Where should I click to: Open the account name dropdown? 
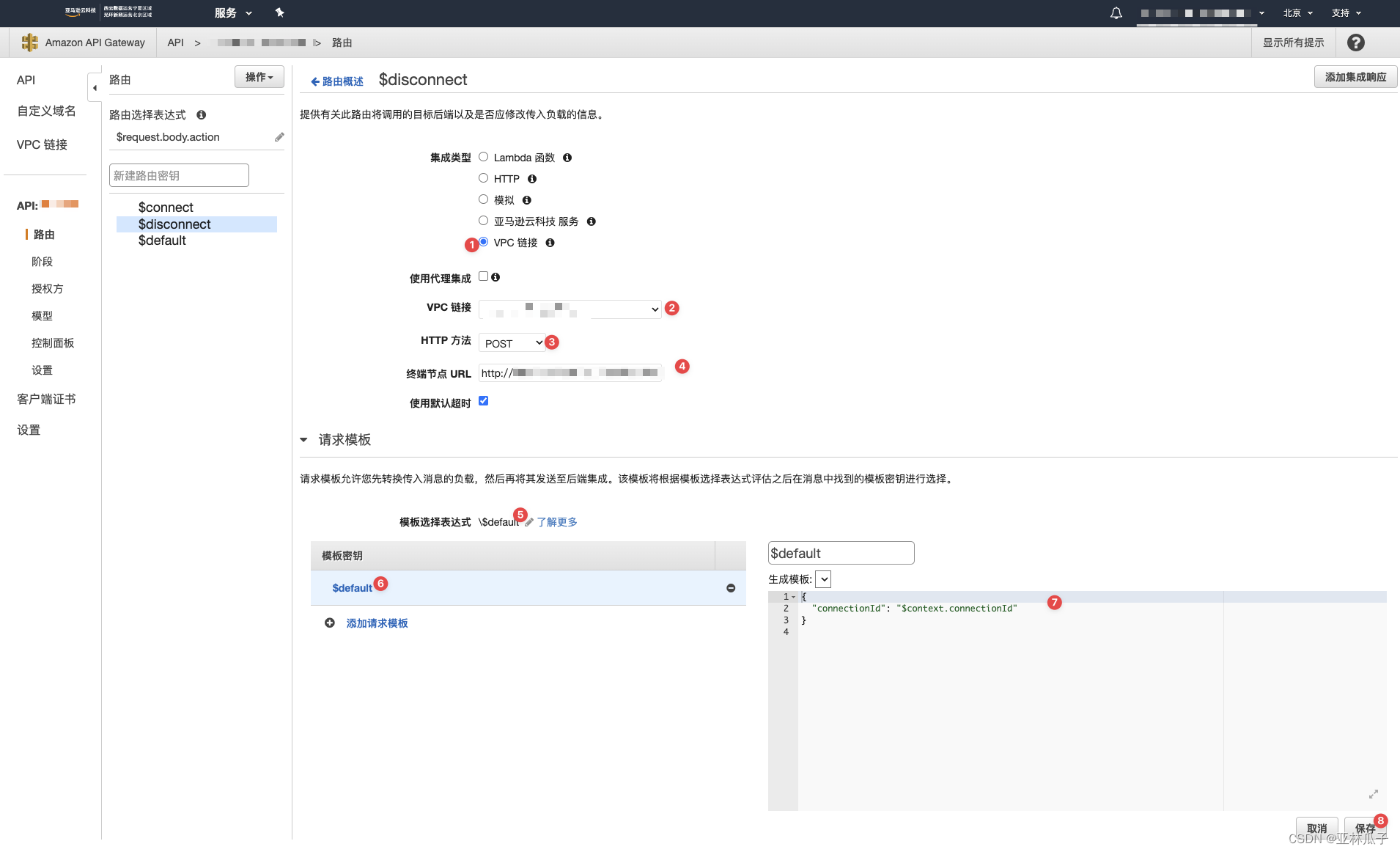click(1202, 13)
